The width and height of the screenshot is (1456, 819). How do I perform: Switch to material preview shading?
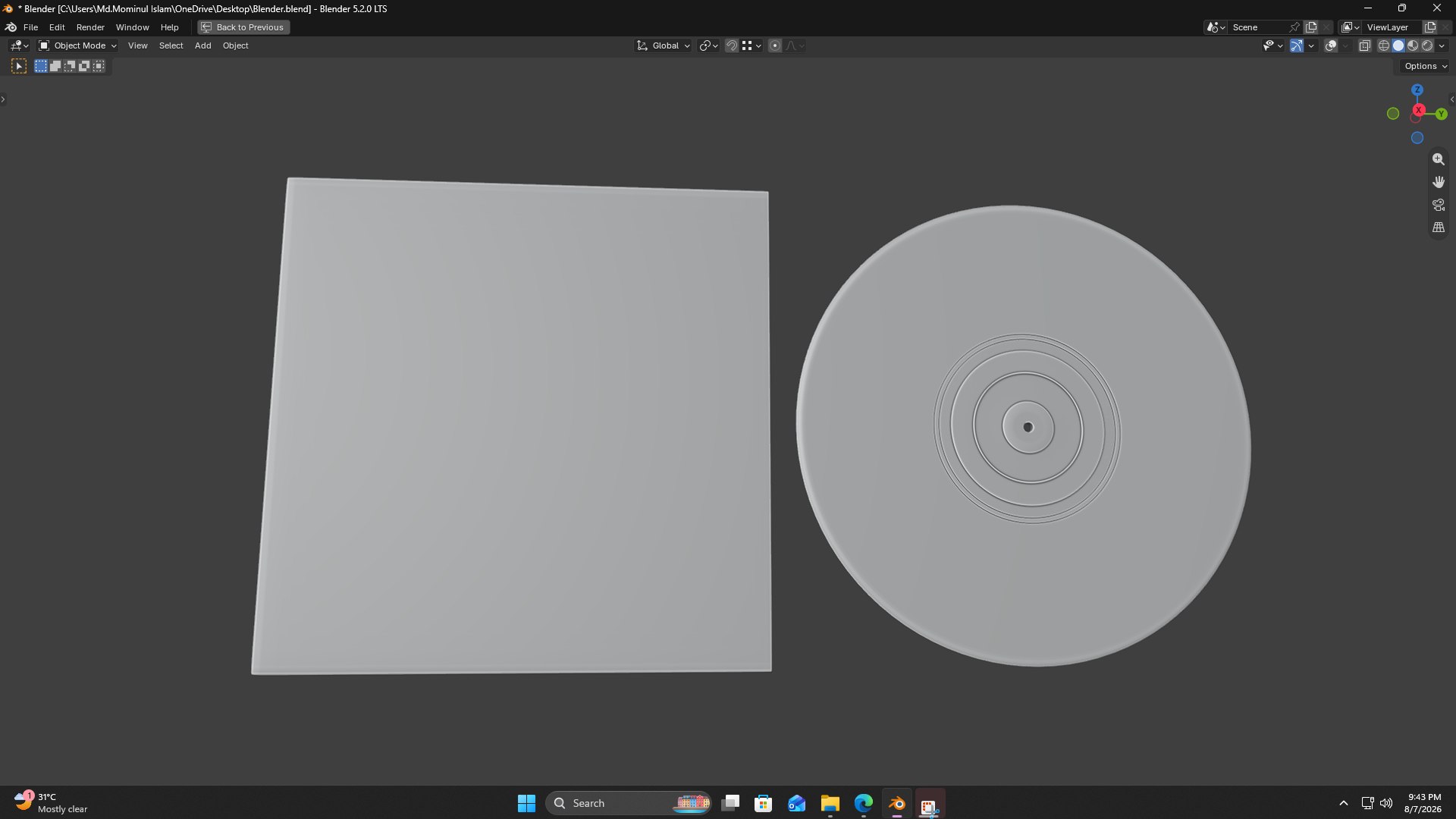point(1413,46)
